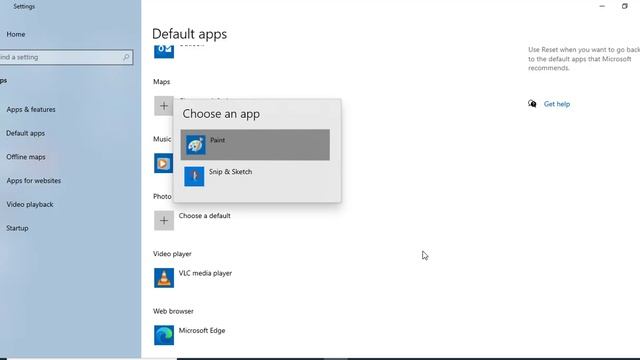Click the Microsoft Edge browser icon
This screenshot has width=640, height=360.
pyautogui.click(x=164, y=335)
